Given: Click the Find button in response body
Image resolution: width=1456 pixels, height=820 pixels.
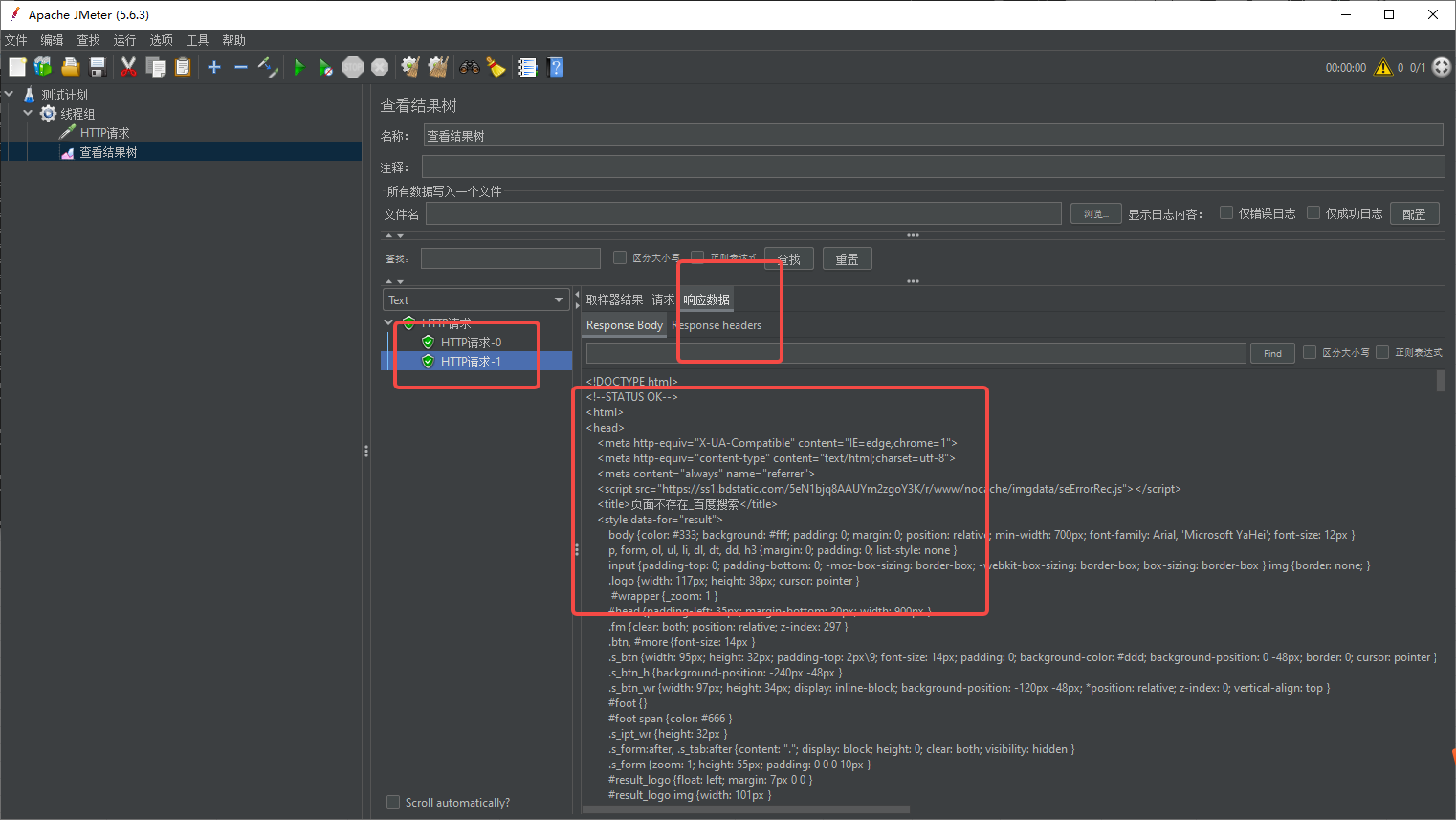Looking at the screenshot, I should 1272,353.
